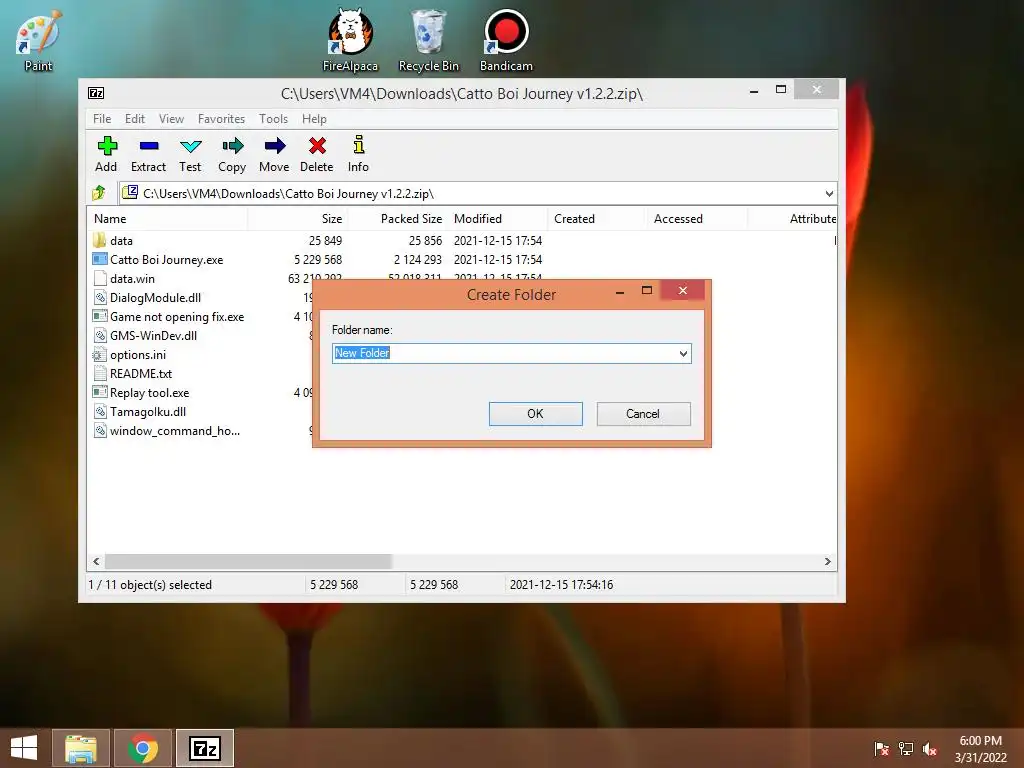Open Windows Start button

24,748
